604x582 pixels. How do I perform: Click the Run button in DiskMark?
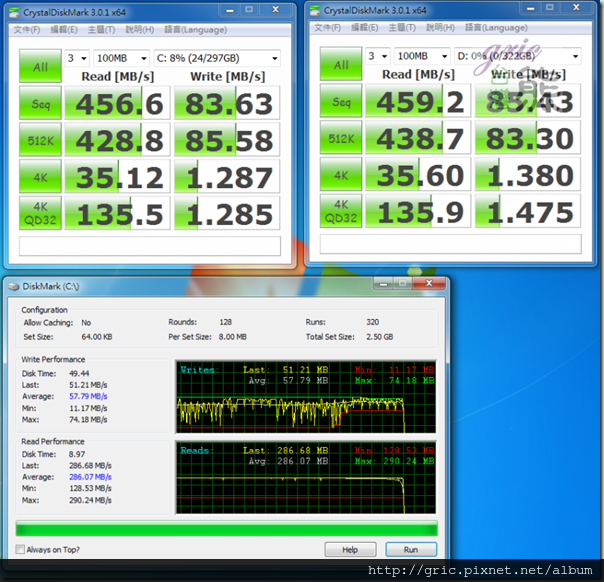point(411,550)
